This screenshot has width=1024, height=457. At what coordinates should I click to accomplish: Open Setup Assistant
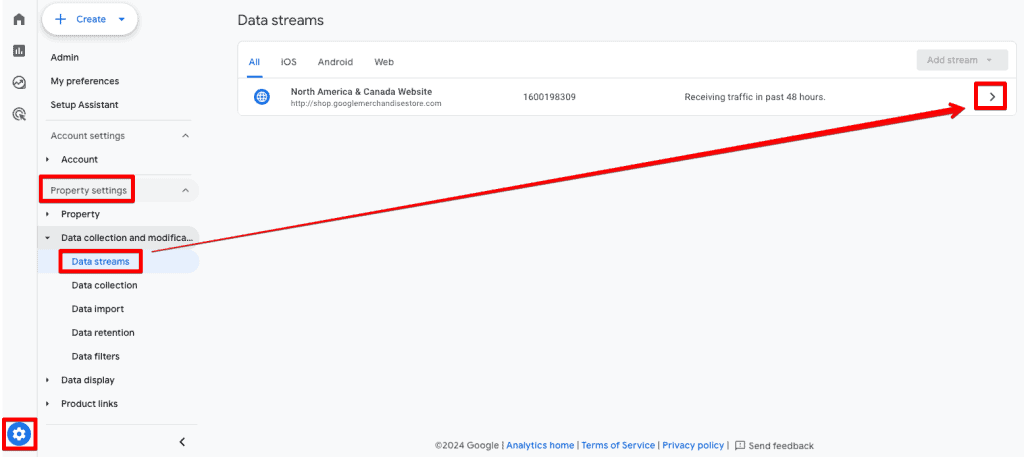pos(84,104)
